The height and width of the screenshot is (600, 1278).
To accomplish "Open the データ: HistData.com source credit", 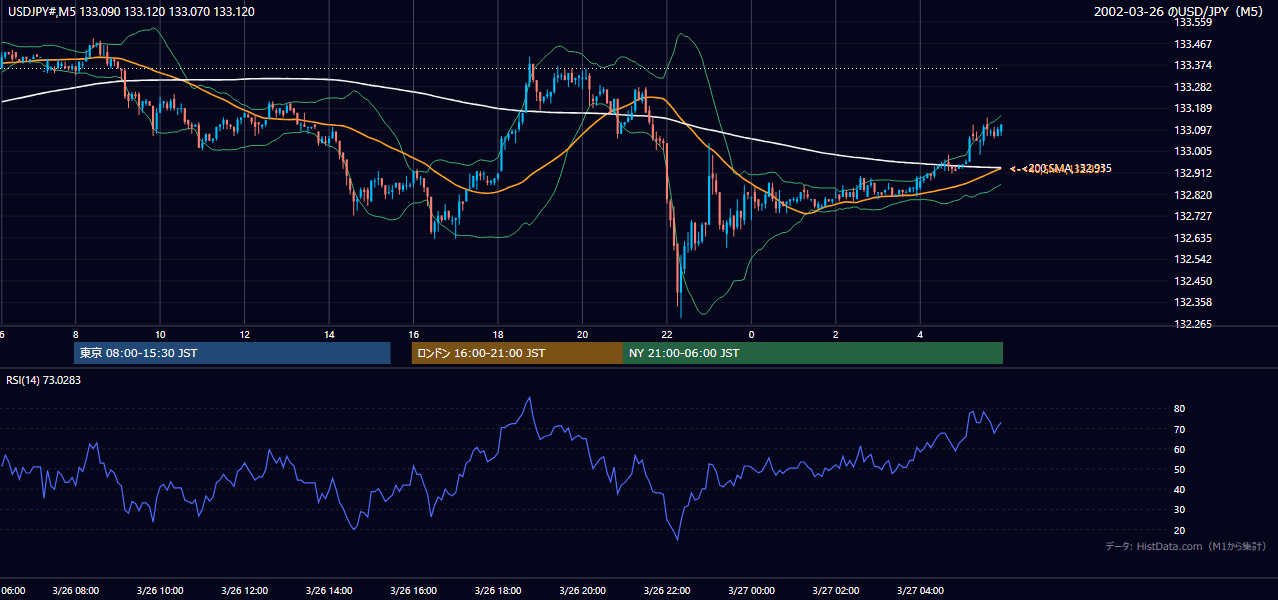I will click(x=1186, y=546).
